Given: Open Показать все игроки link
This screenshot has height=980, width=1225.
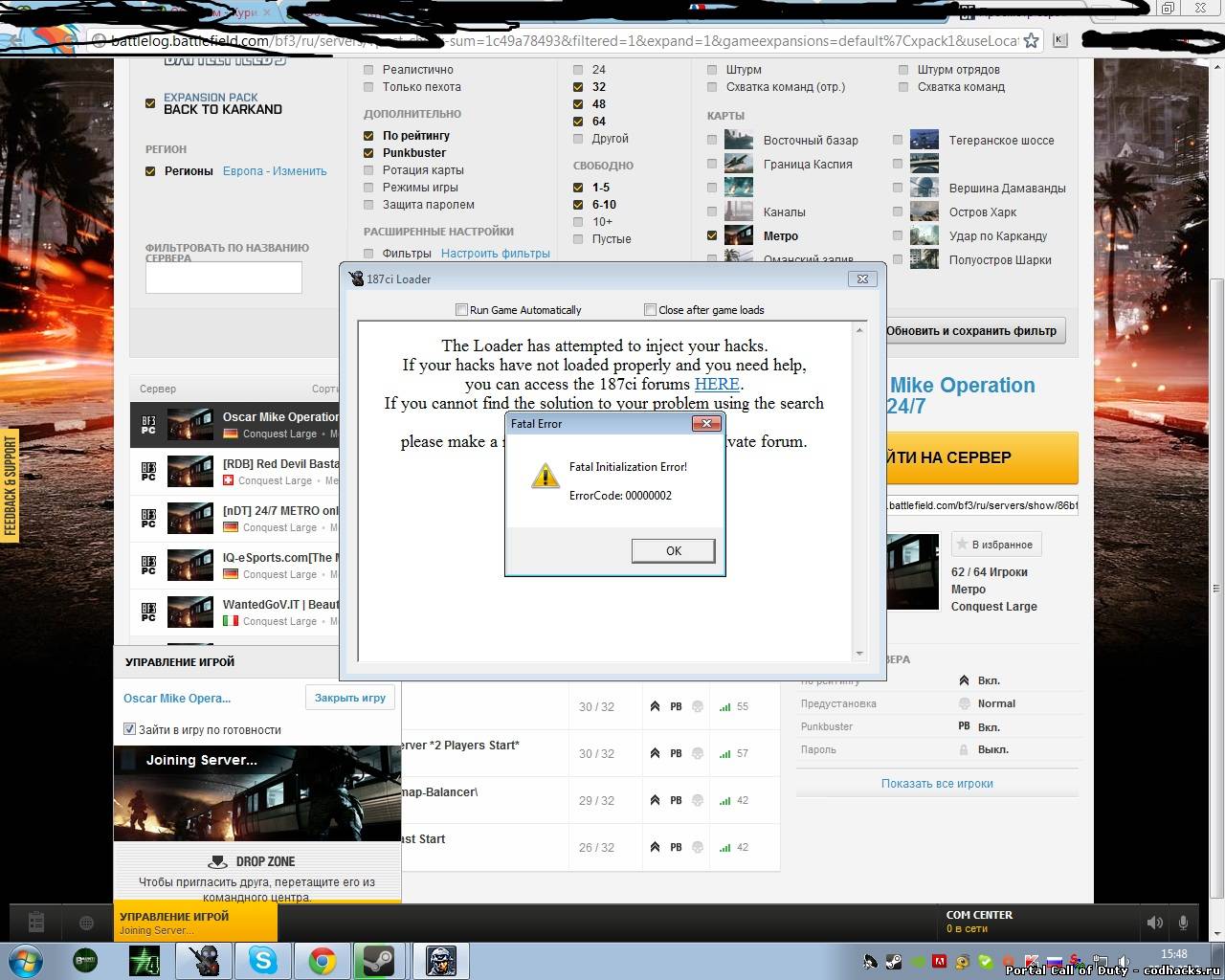Looking at the screenshot, I should point(937,784).
